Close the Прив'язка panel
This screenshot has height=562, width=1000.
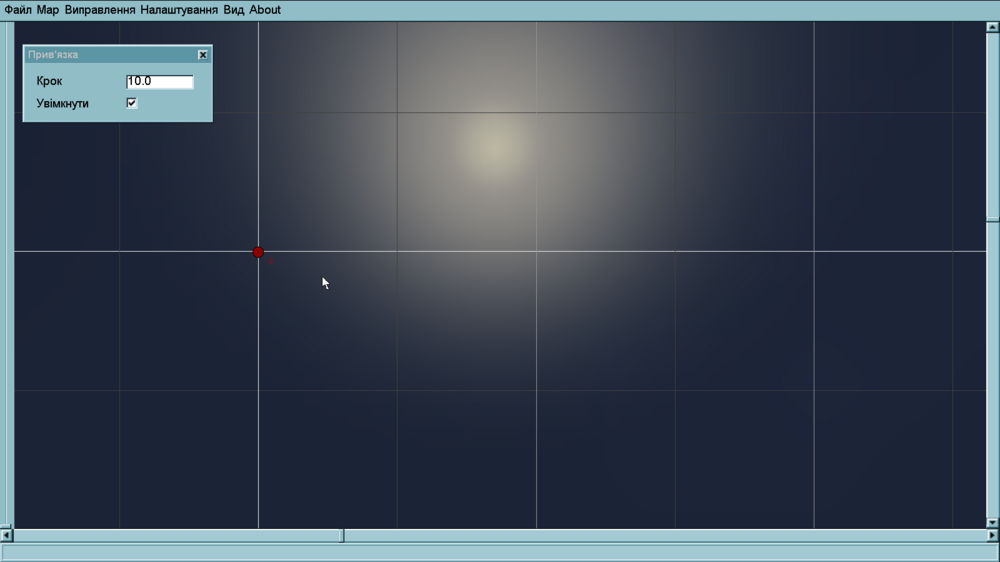(203, 55)
